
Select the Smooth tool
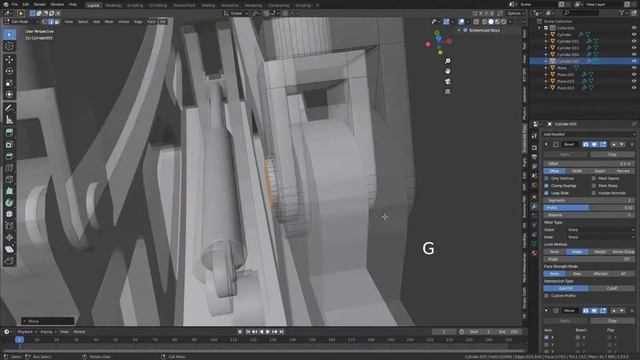(9, 214)
